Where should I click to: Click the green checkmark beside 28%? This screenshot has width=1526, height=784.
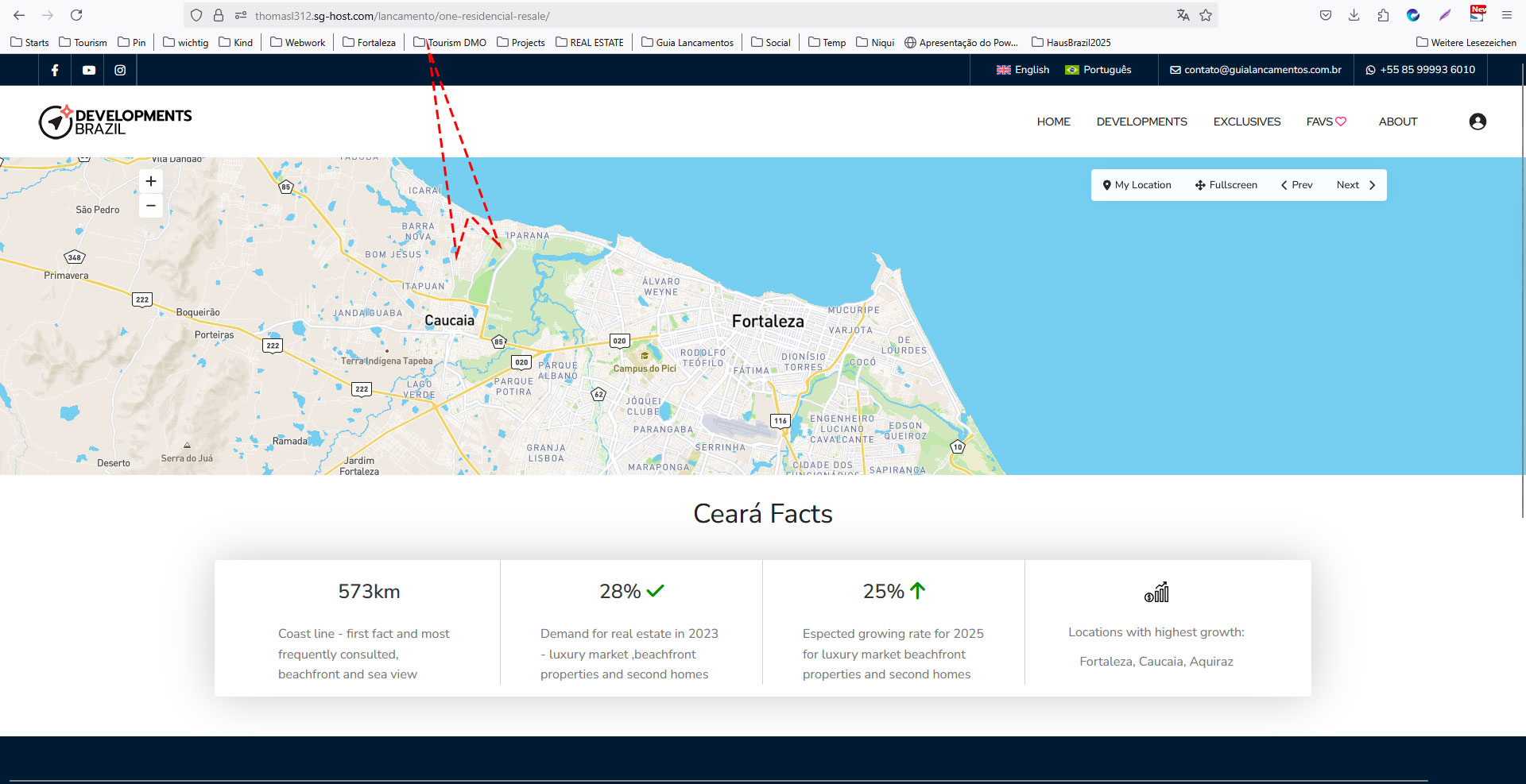click(x=655, y=591)
